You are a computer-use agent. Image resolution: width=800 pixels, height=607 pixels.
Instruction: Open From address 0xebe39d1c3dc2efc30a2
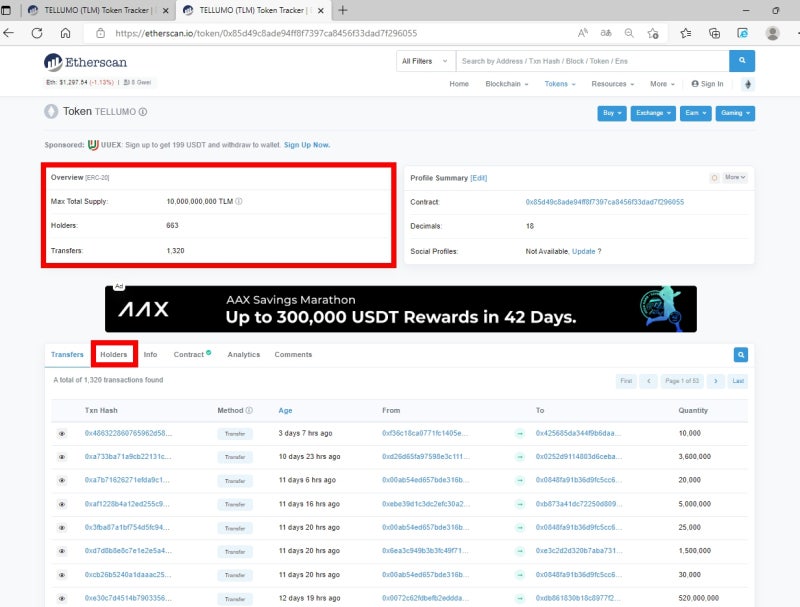click(x=426, y=504)
